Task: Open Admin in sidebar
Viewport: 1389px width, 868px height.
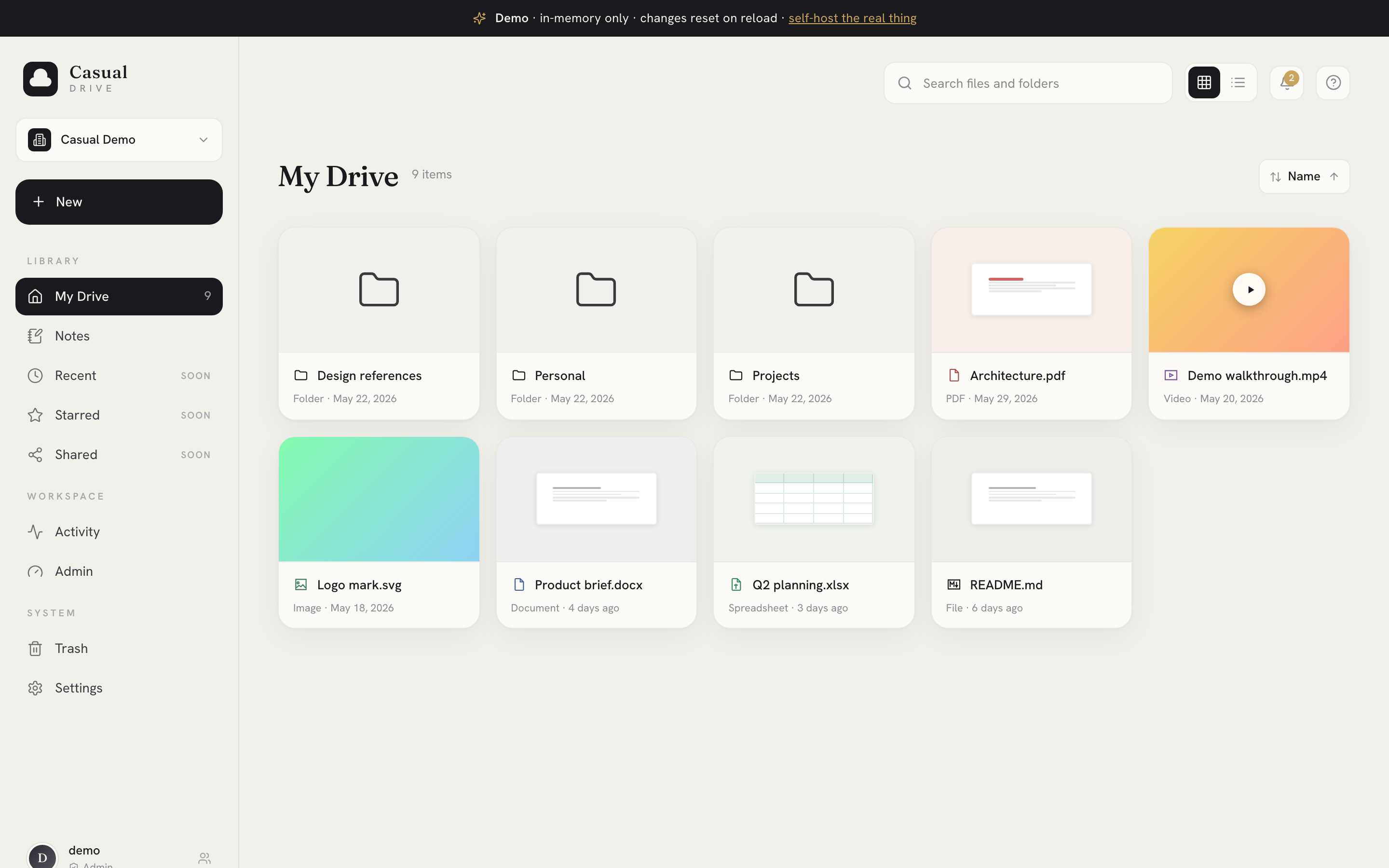Action: 119,571
